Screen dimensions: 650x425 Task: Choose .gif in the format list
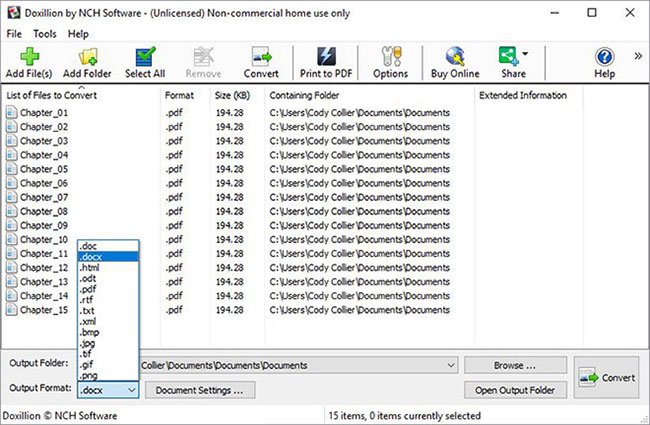(x=108, y=364)
